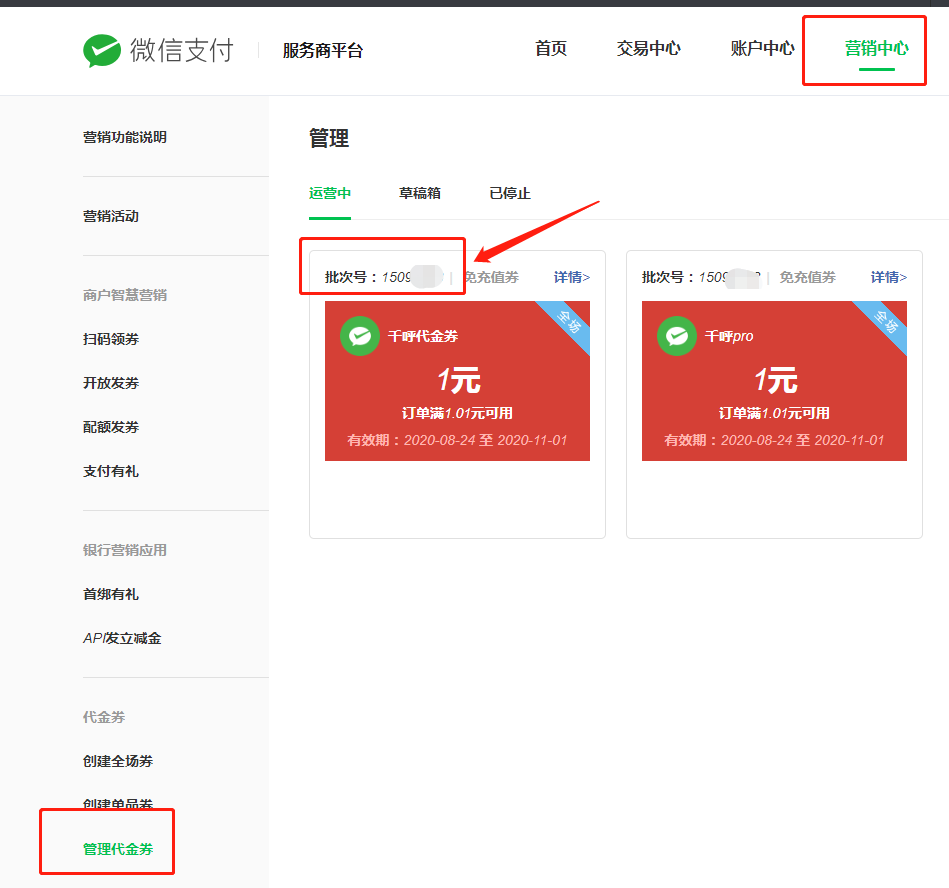Click 免充值券 label on 千呼代金券 card
This screenshot has height=888, width=949.
point(491,277)
